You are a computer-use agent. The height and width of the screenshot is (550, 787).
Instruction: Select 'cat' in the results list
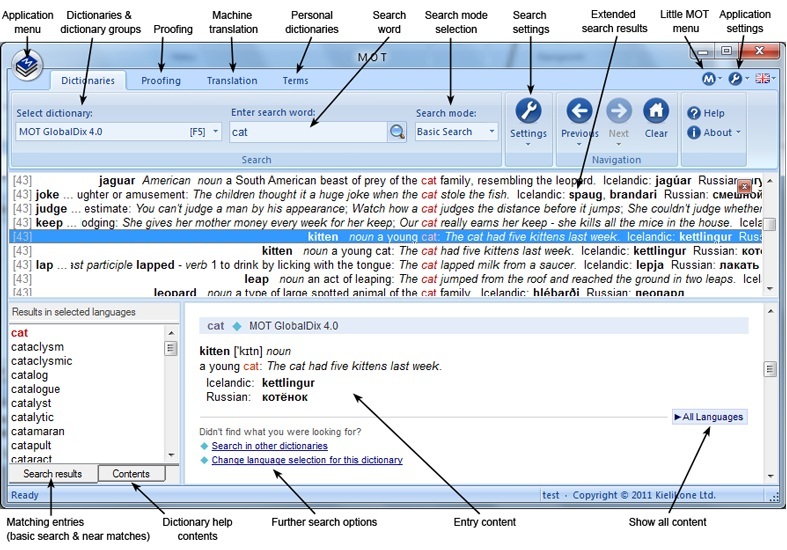(x=20, y=333)
